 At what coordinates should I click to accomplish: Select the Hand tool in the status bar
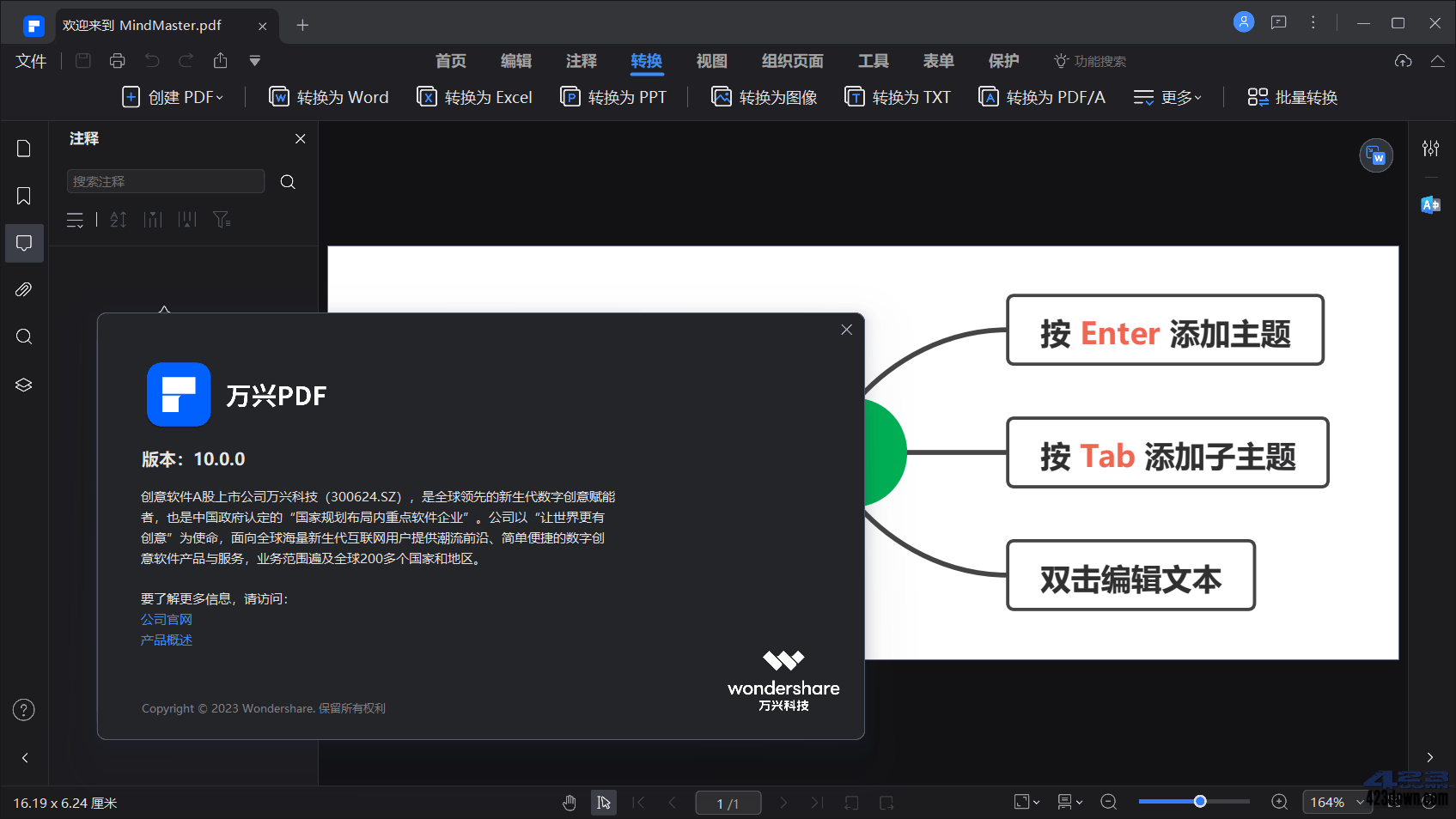570,802
